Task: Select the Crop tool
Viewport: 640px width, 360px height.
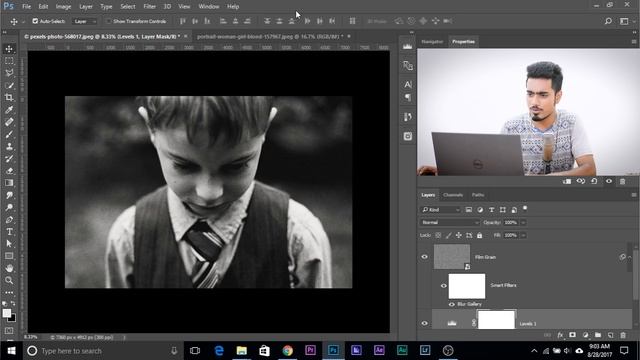Action: tap(9, 98)
